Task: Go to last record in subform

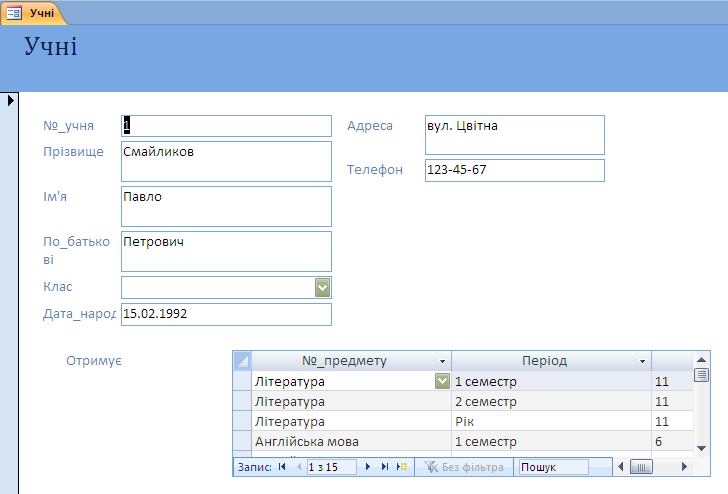Action: 384,467
